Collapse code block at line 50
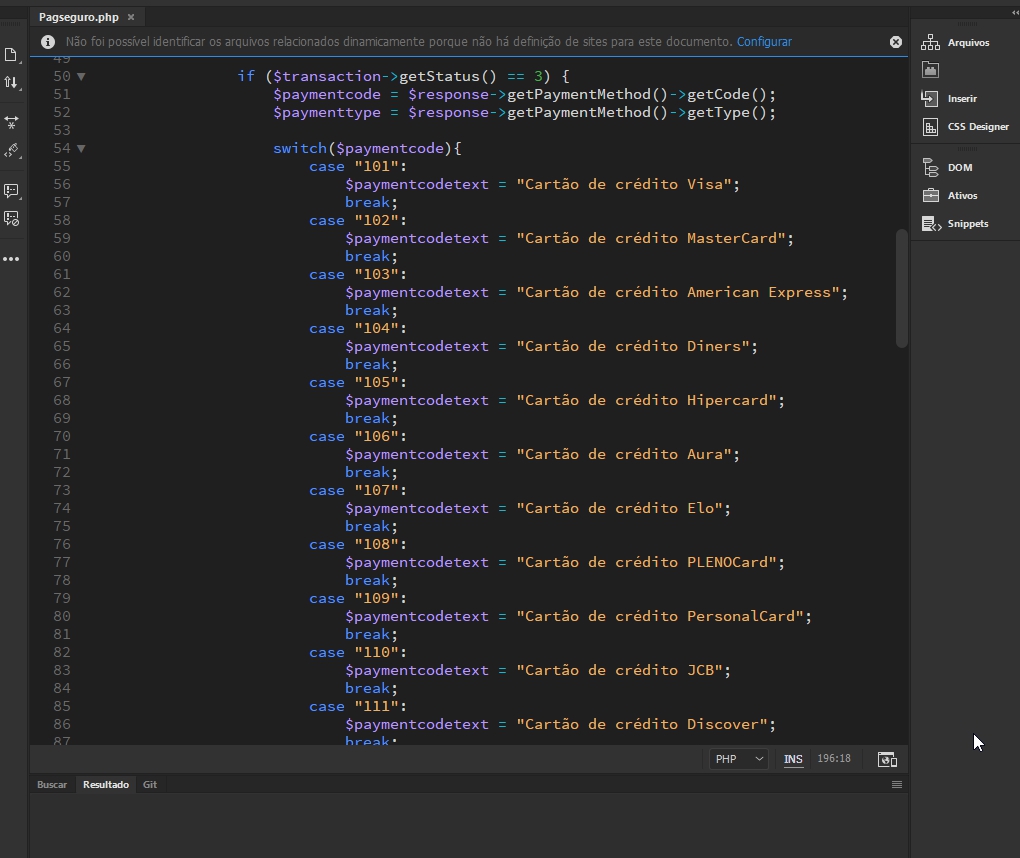 click(81, 77)
